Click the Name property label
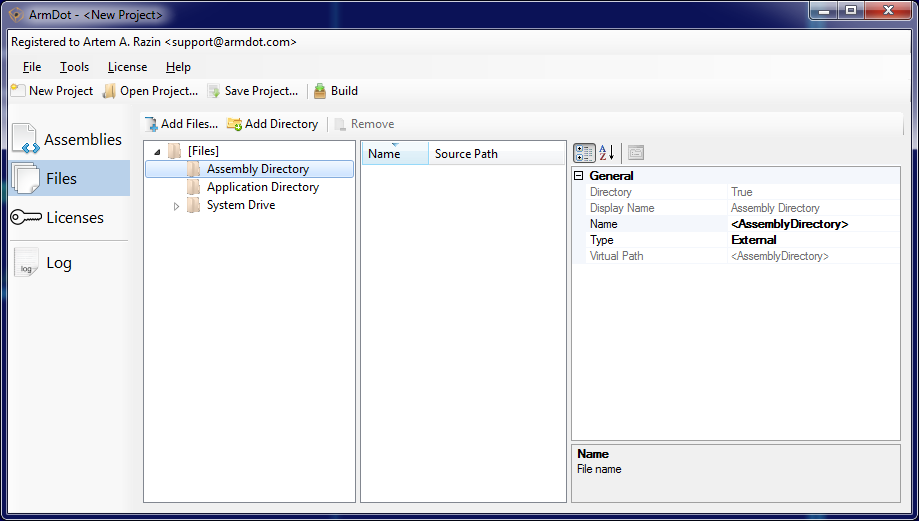Screen dimensions: 919x521 (604, 224)
